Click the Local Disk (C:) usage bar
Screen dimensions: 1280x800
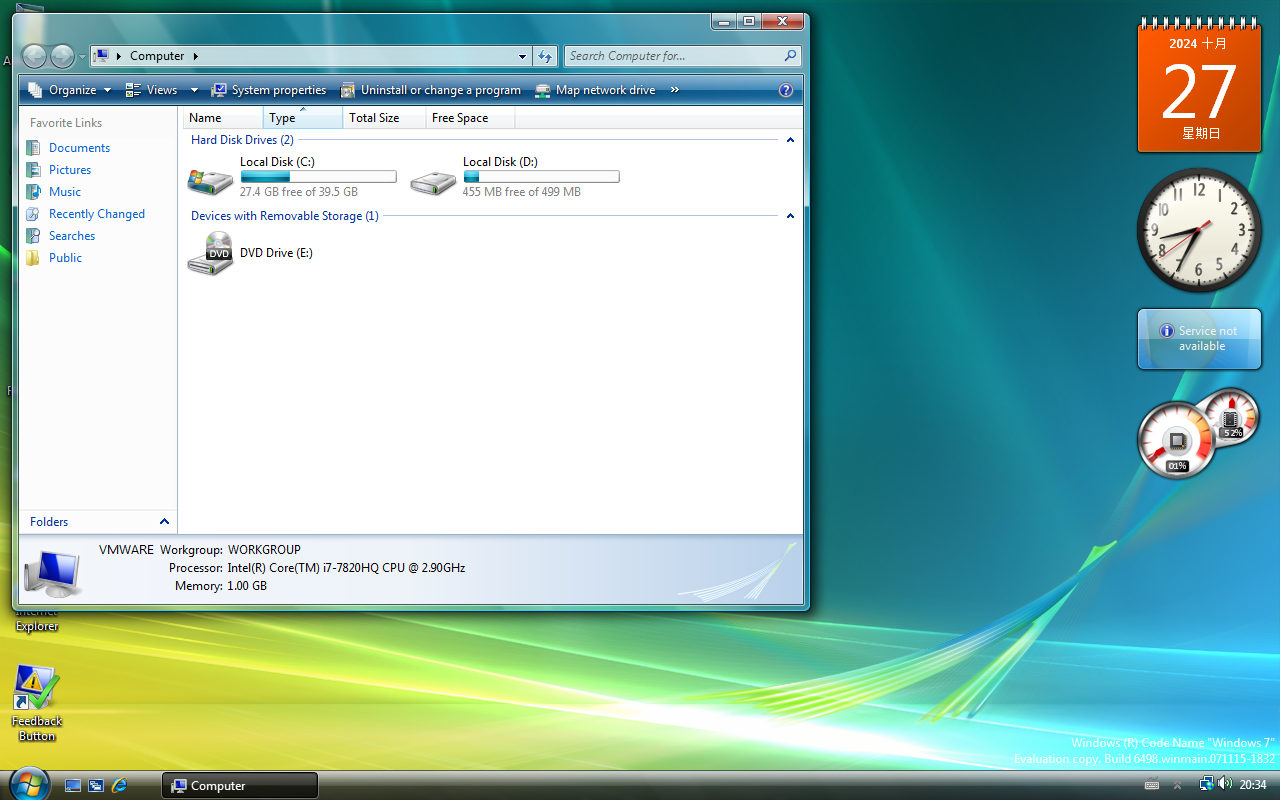[x=318, y=177]
